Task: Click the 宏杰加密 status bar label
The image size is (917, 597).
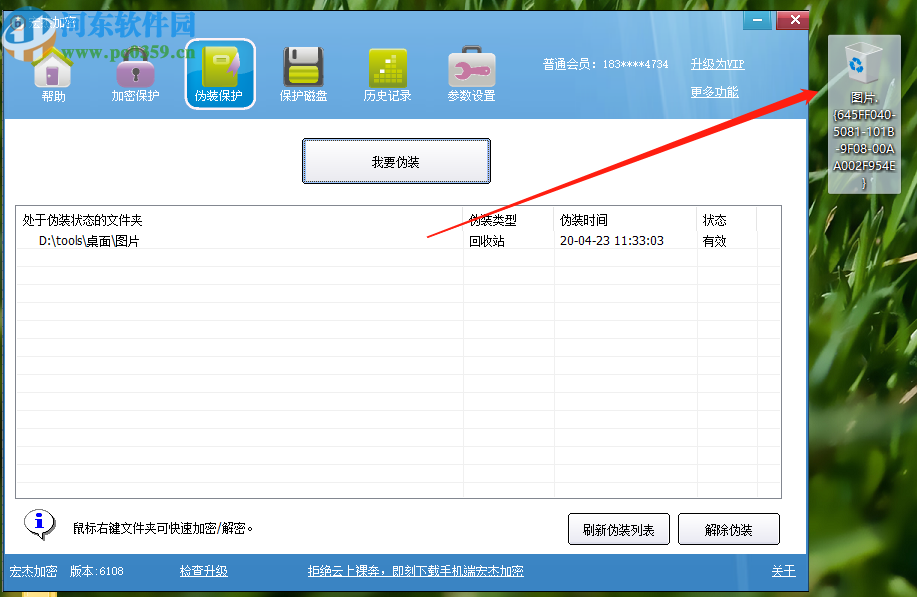Action: point(33,571)
